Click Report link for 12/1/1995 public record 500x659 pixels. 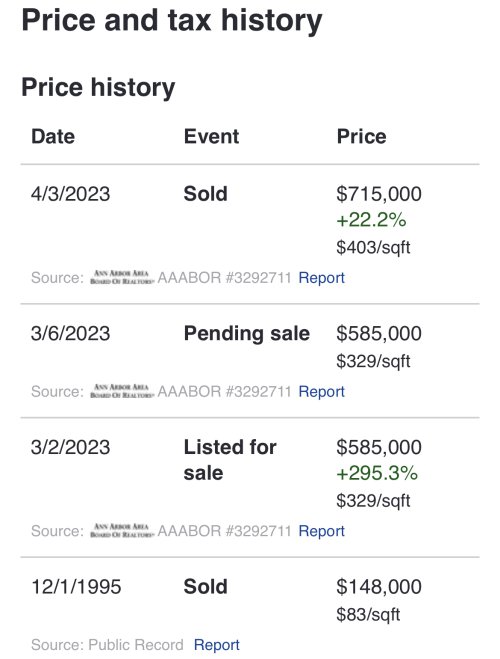pos(217,645)
